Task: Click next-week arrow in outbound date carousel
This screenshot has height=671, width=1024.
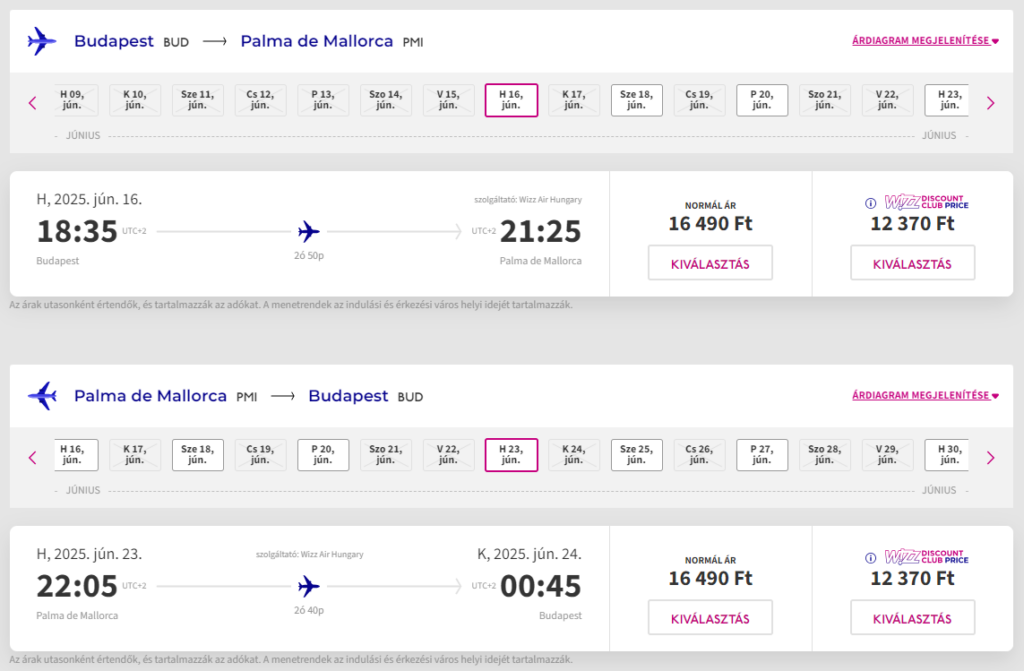Action: pyautogui.click(x=991, y=102)
